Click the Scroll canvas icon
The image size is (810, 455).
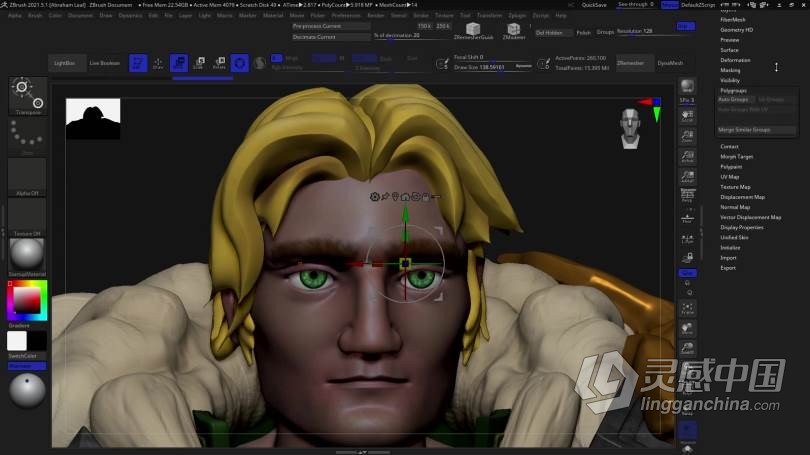pos(688,116)
